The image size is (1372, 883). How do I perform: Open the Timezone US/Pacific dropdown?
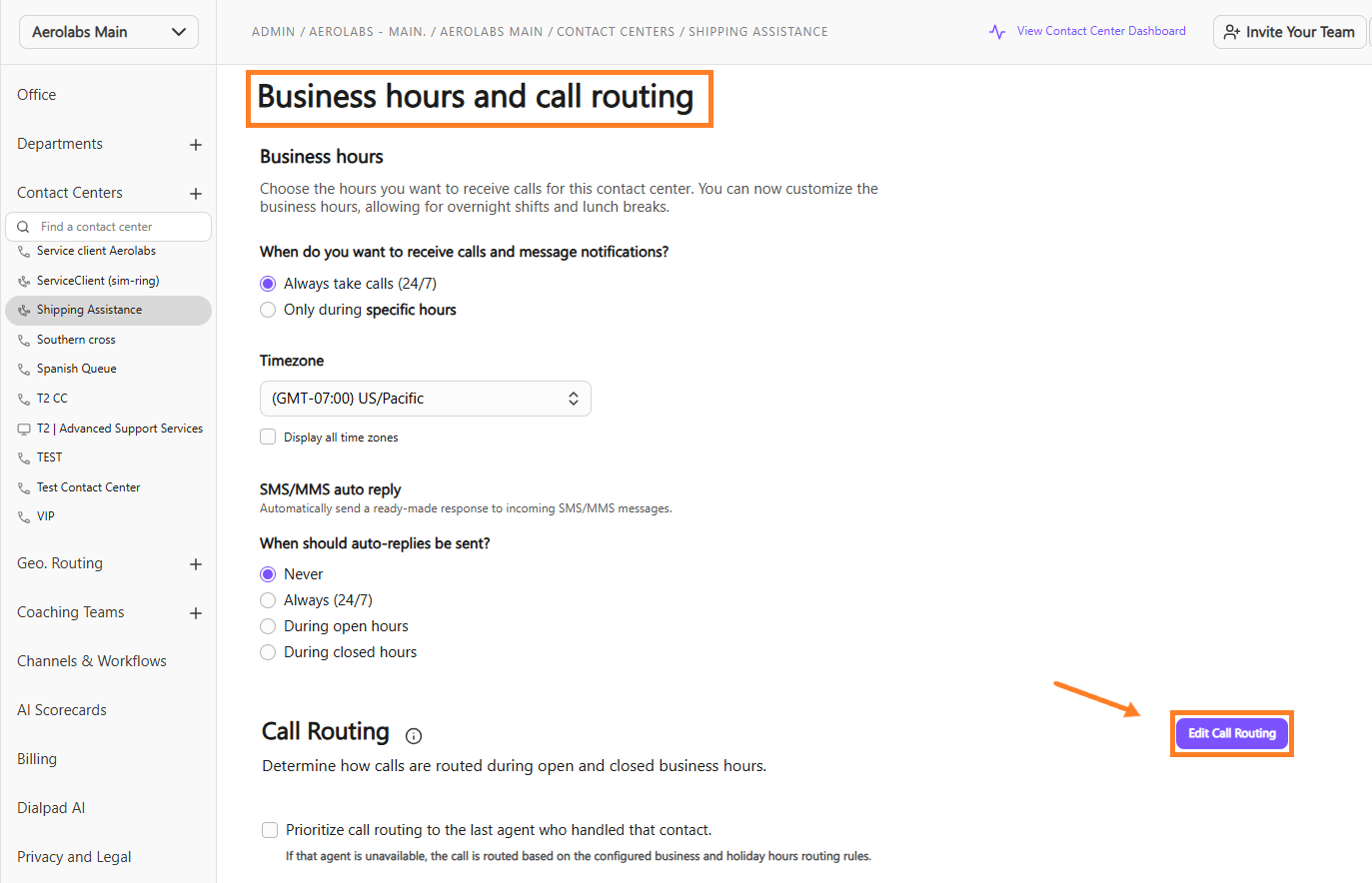(x=426, y=399)
